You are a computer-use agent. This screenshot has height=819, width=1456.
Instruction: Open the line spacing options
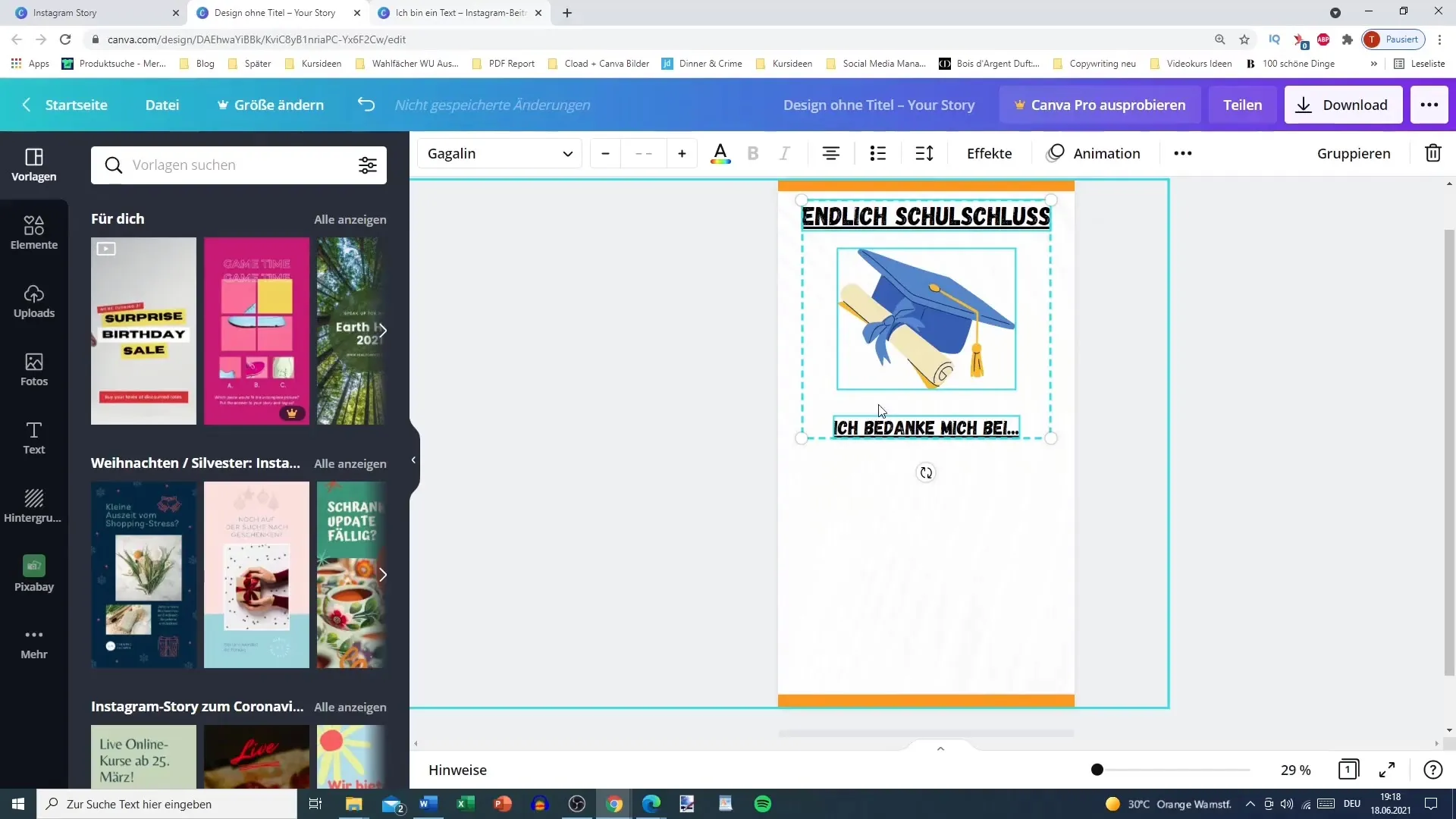pos(924,153)
